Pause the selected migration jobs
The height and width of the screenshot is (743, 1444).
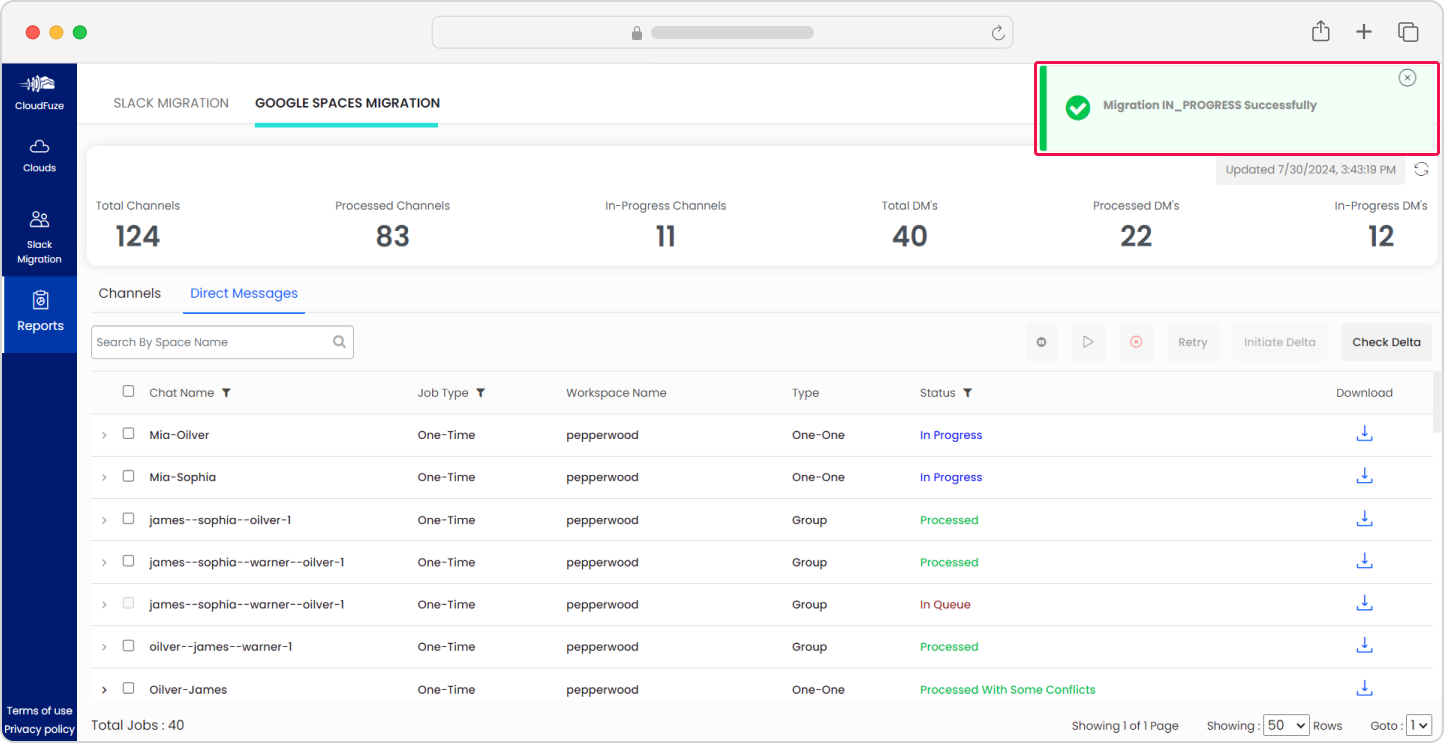click(1041, 342)
